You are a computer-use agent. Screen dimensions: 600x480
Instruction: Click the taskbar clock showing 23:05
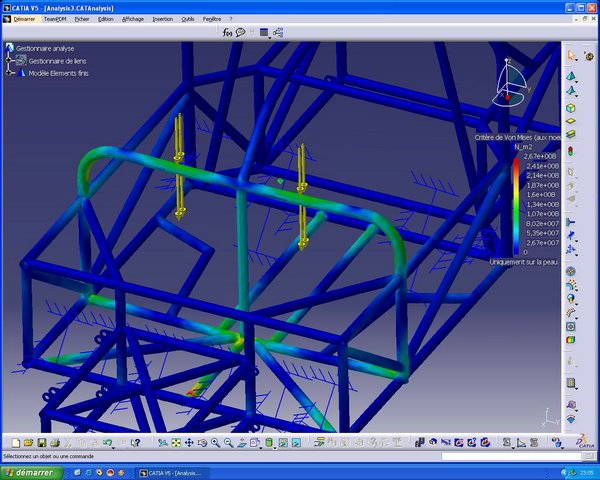[x=586, y=473]
